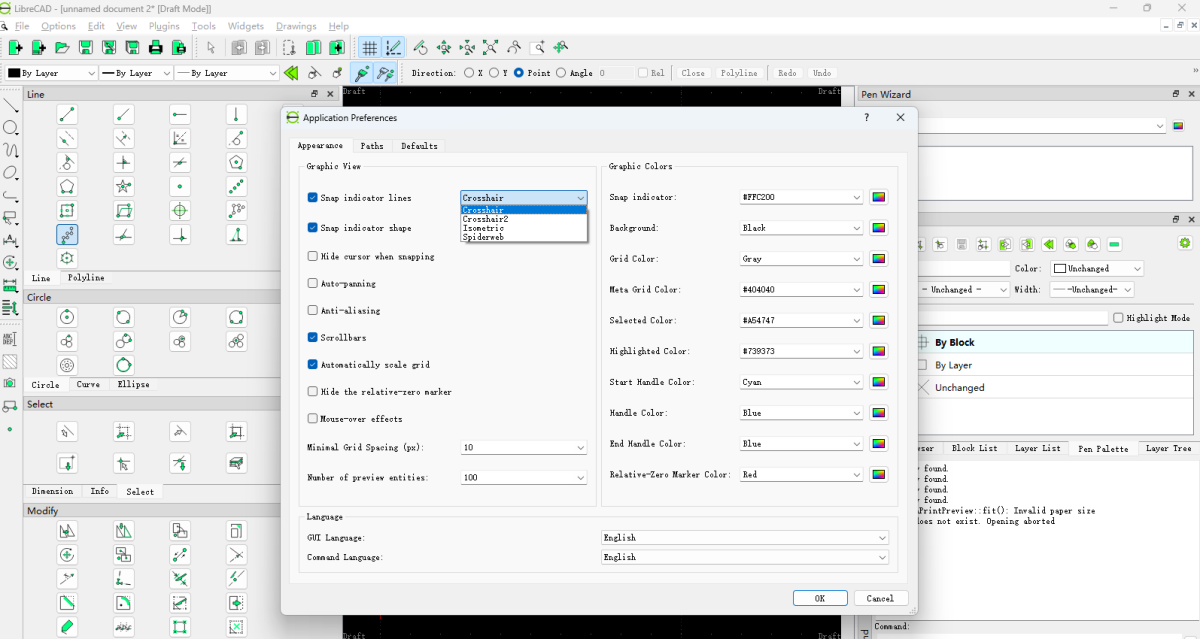Switch to the Defaults tab
Image resolution: width=1200 pixels, height=639 pixels.
(419, 146)
